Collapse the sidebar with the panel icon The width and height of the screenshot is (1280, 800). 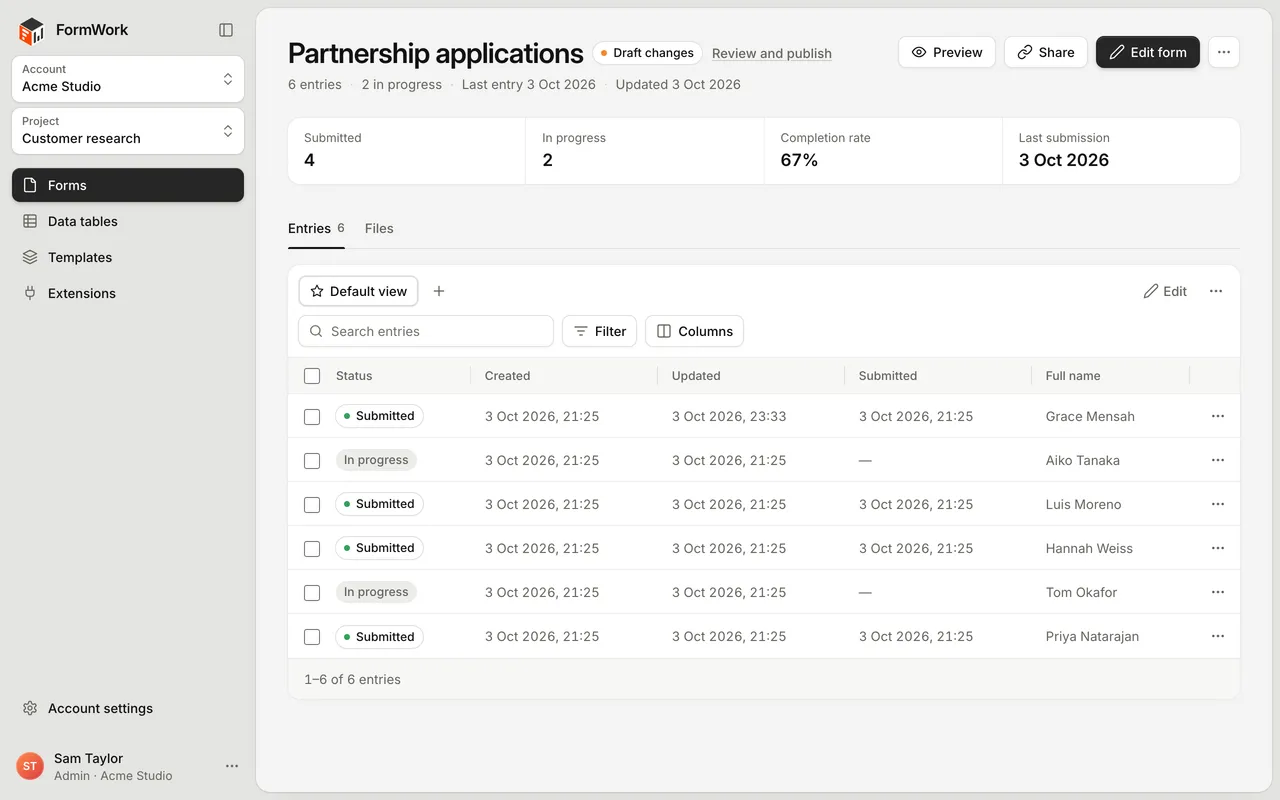(x=226, y=30)
